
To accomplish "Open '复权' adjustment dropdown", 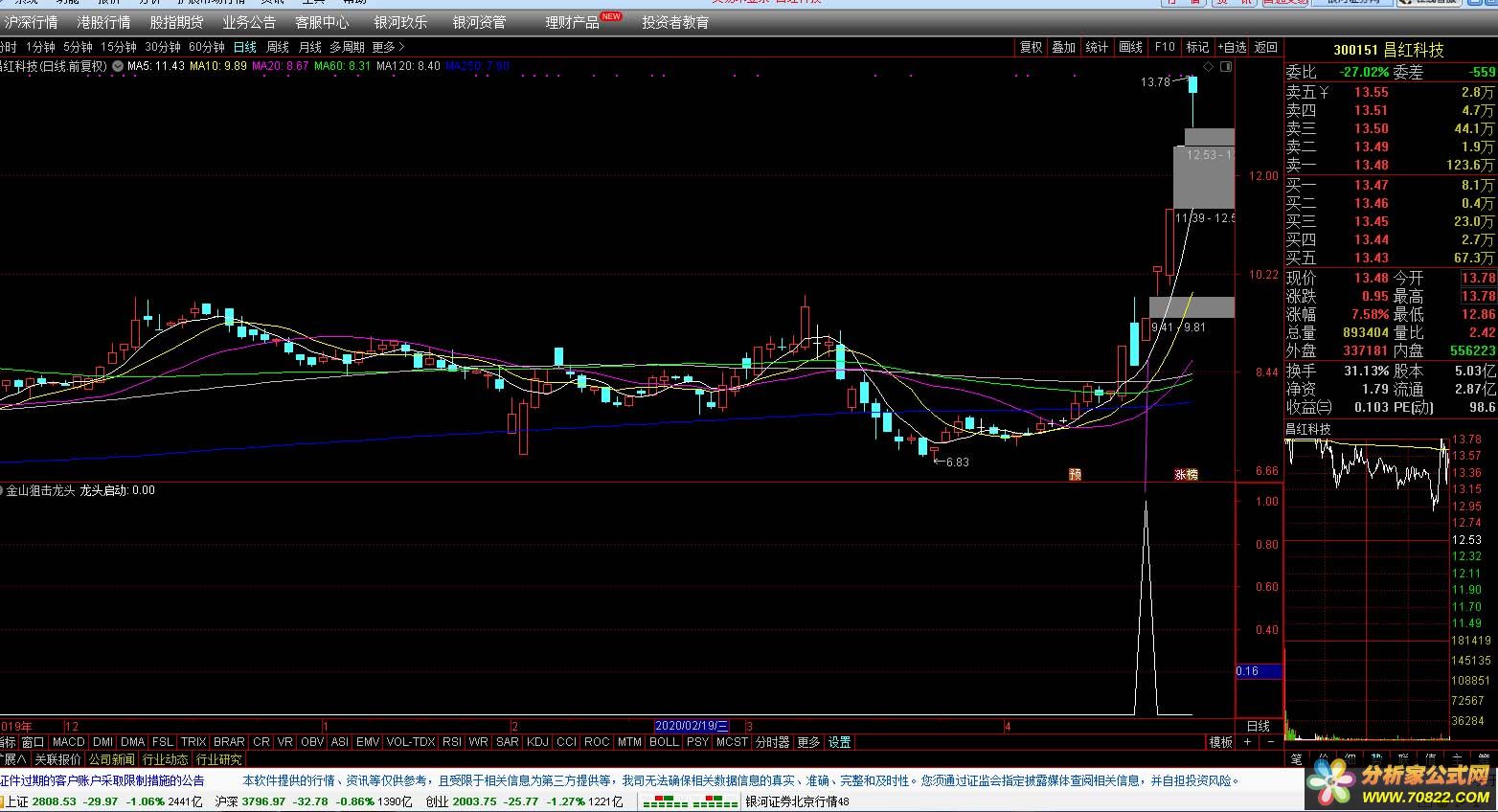I will [1031, 47].
